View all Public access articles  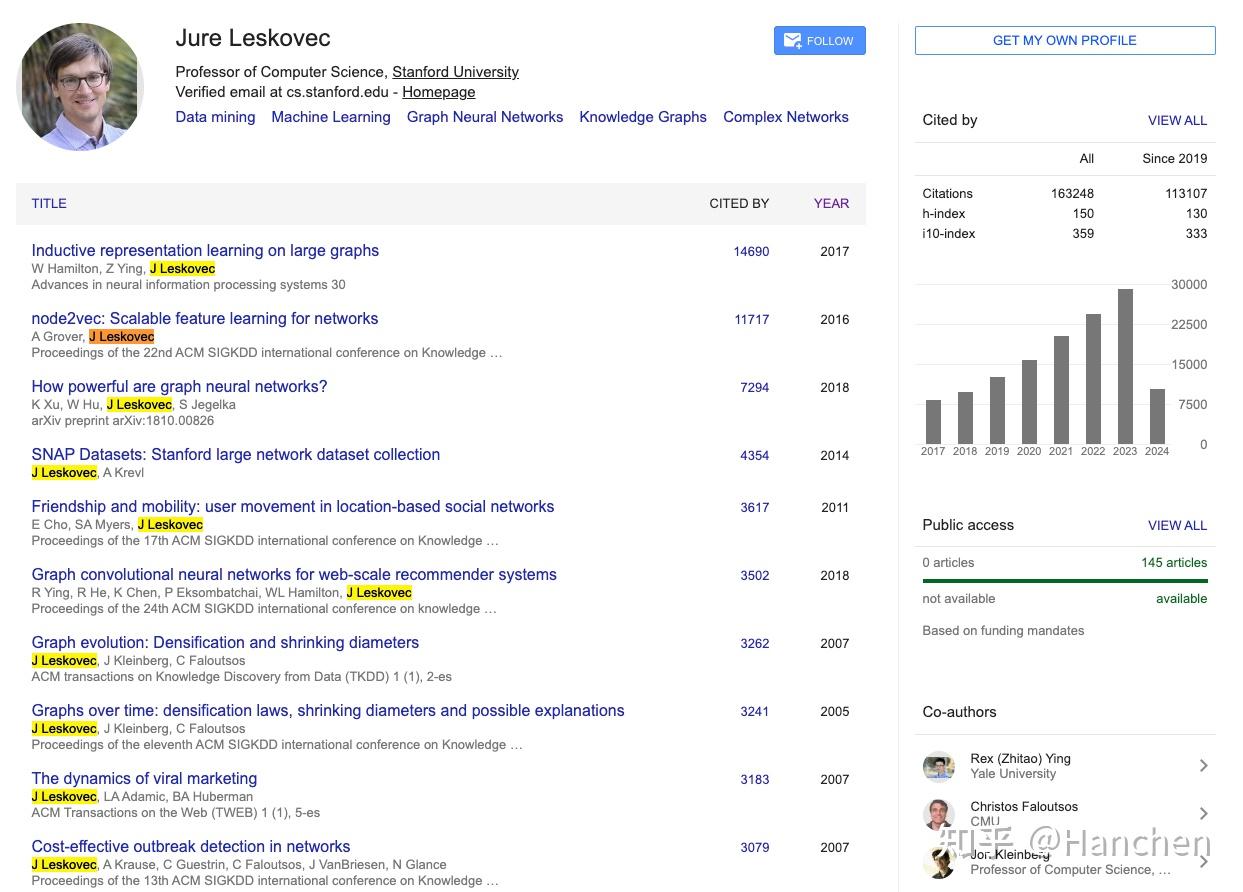(x=1177, y=525)
